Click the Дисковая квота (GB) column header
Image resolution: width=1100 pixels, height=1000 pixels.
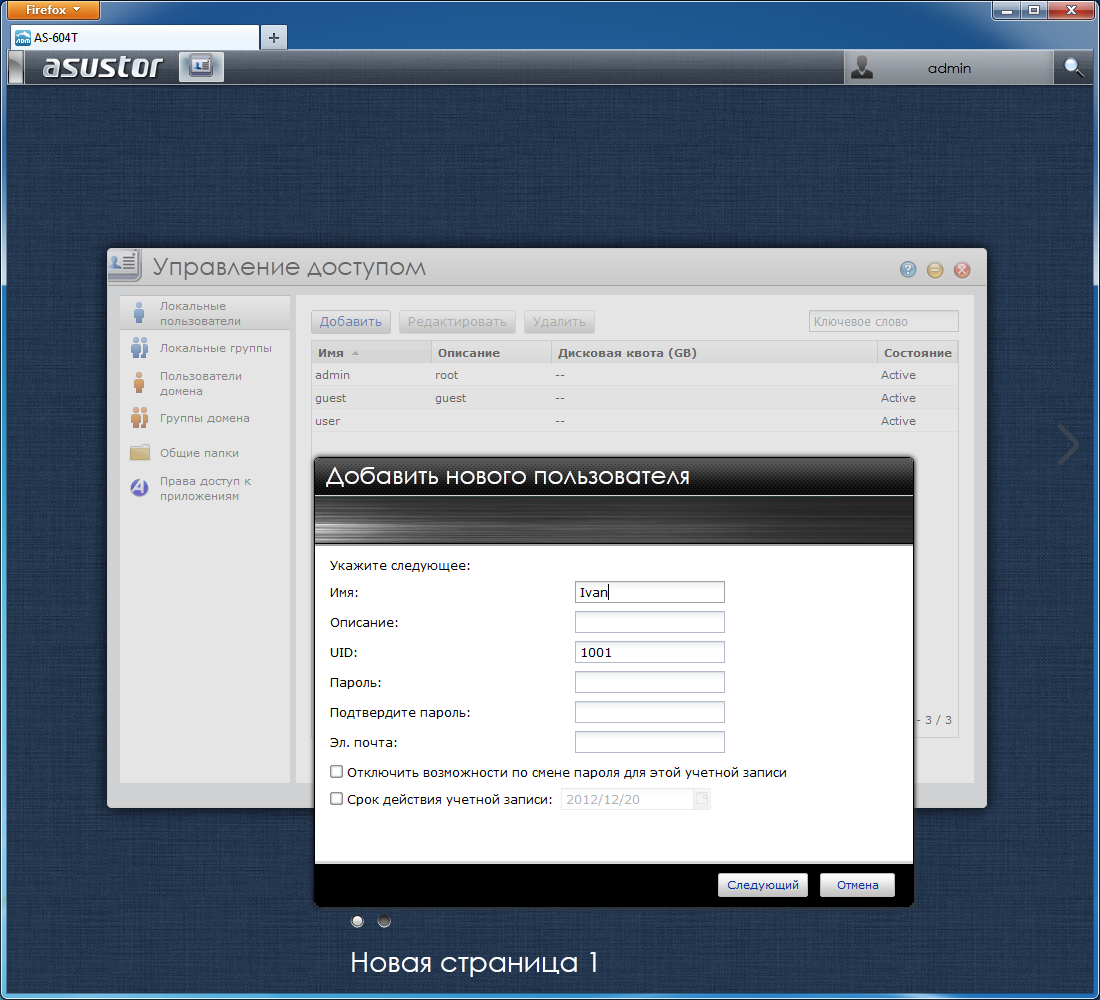pos(714,353)
